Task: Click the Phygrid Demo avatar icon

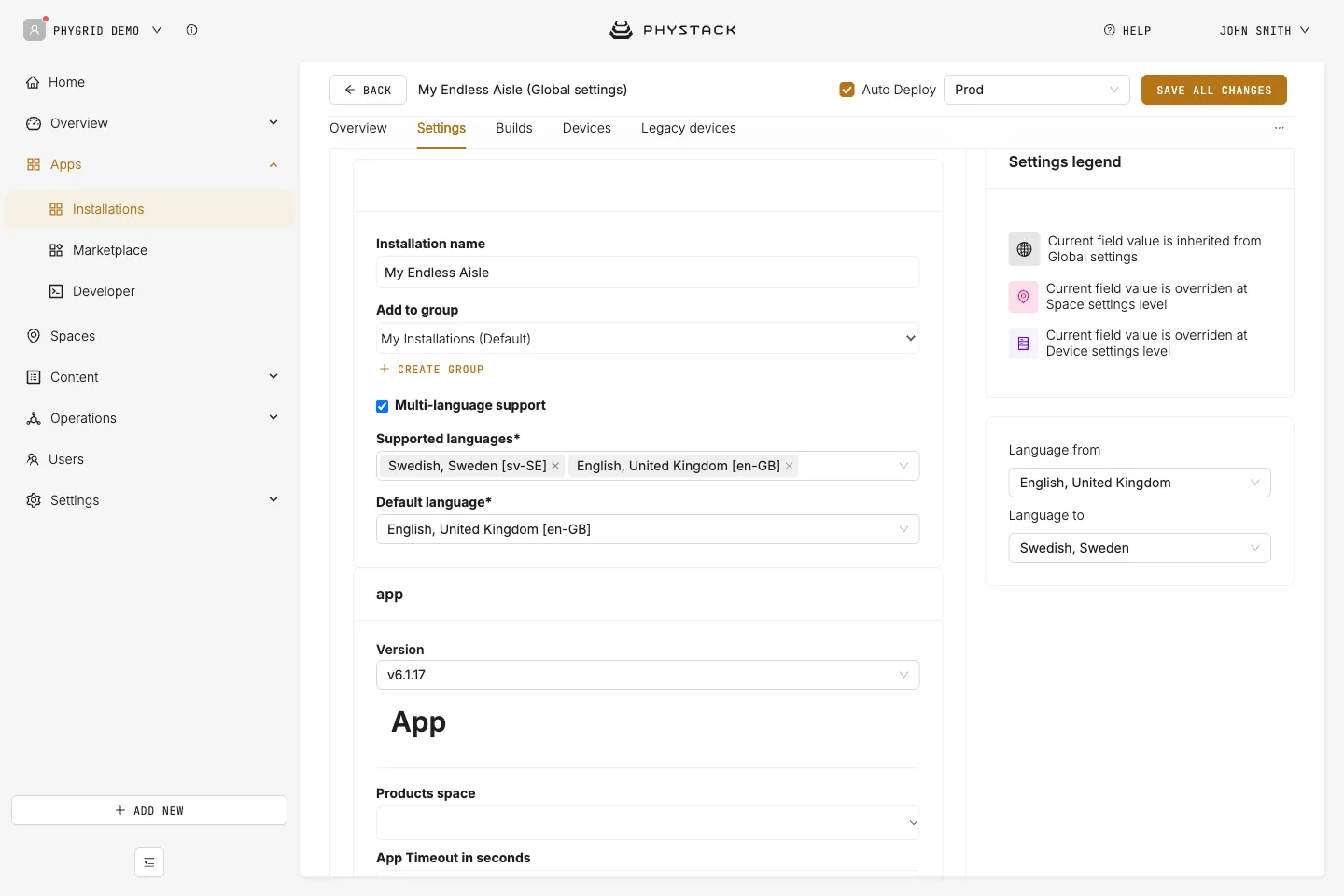Action: [35, 30]
